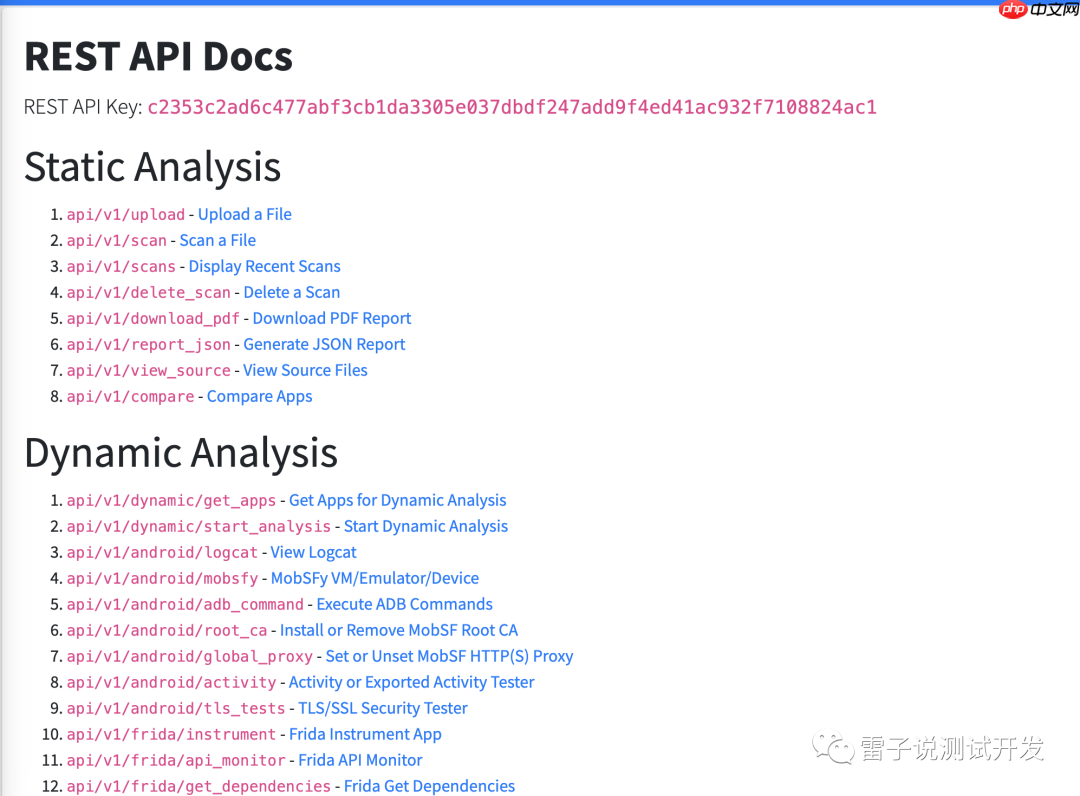This screenshot has height=796, width=1080.
Task: Open Set or Unset MobSF HTTP(S) Proxy link
Action: [449, 656]
